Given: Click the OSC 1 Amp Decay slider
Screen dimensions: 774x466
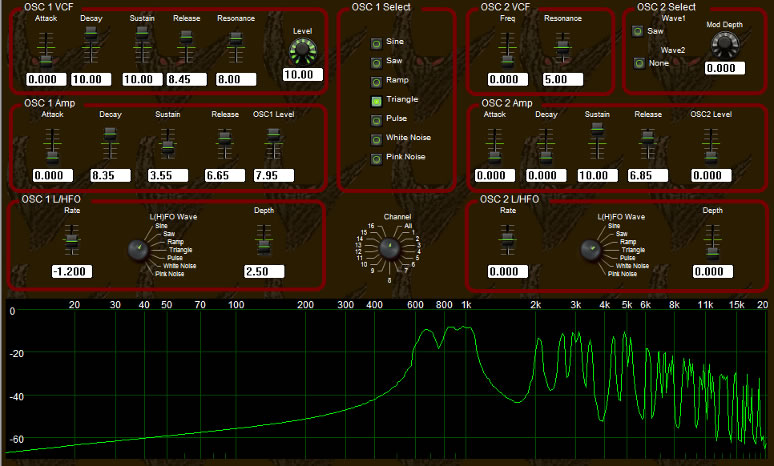Looking at the screenshot, I should click(x=110, y=143).
